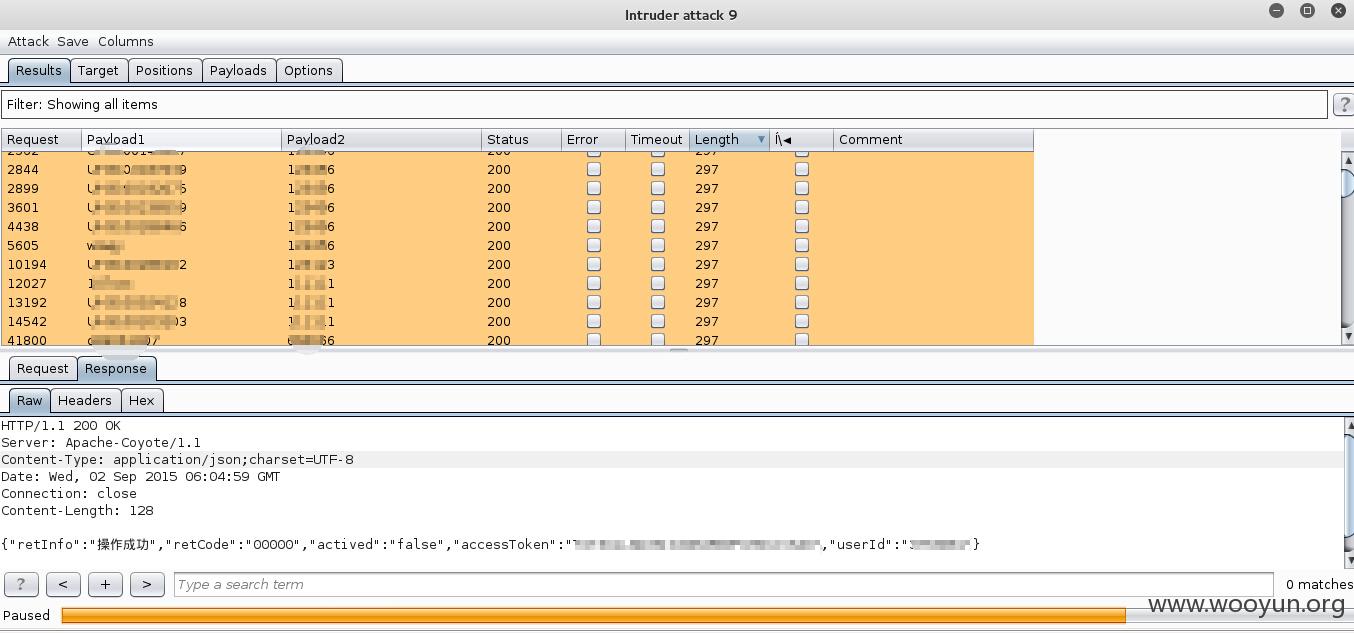Toggle Timeout checkbox for request 10194
Screen dimensions: 1354x633
658,264
